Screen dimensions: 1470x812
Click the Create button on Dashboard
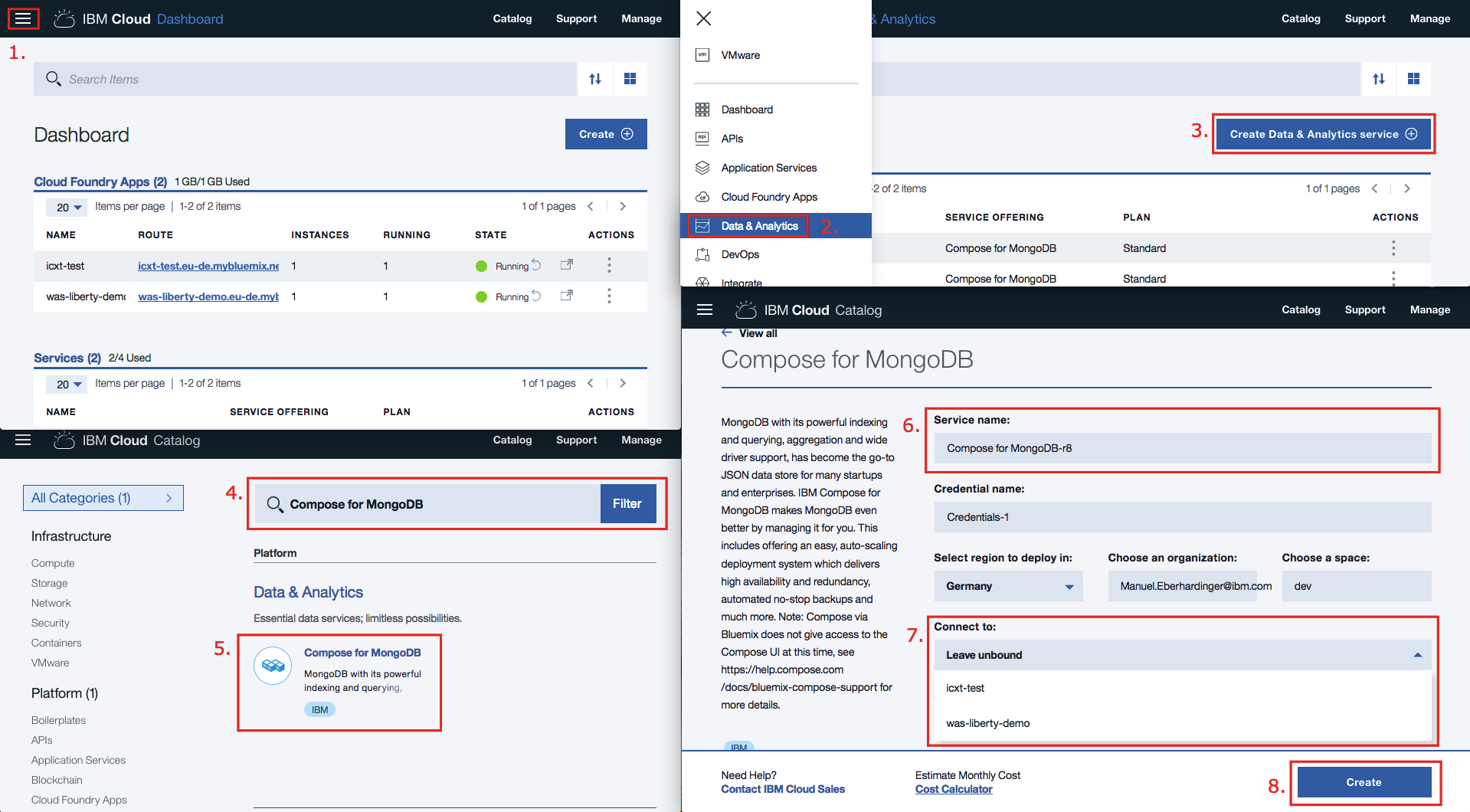[x=606, y=134]
